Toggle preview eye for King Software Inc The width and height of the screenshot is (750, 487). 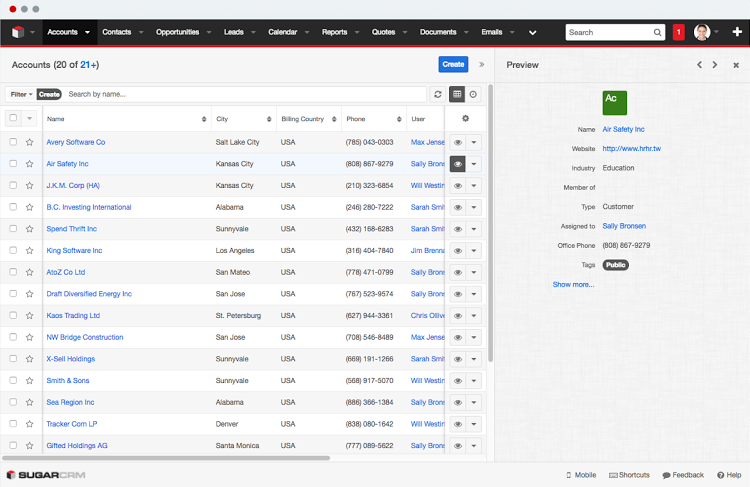[457, 250]
